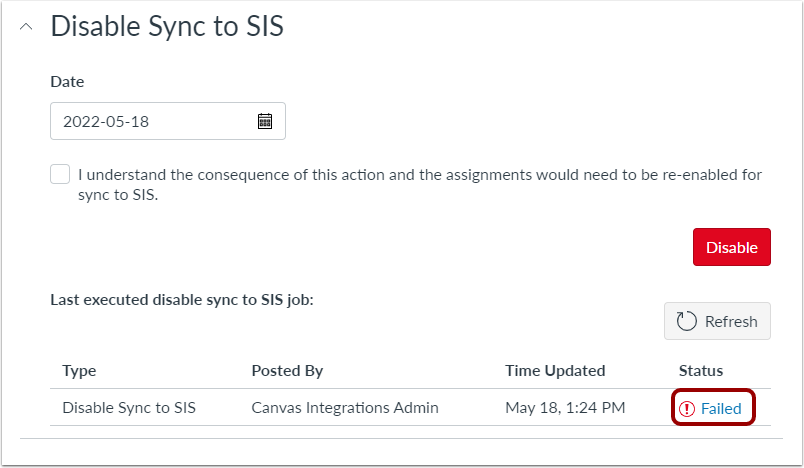Click the Status column header

click(x=700, y=370)
